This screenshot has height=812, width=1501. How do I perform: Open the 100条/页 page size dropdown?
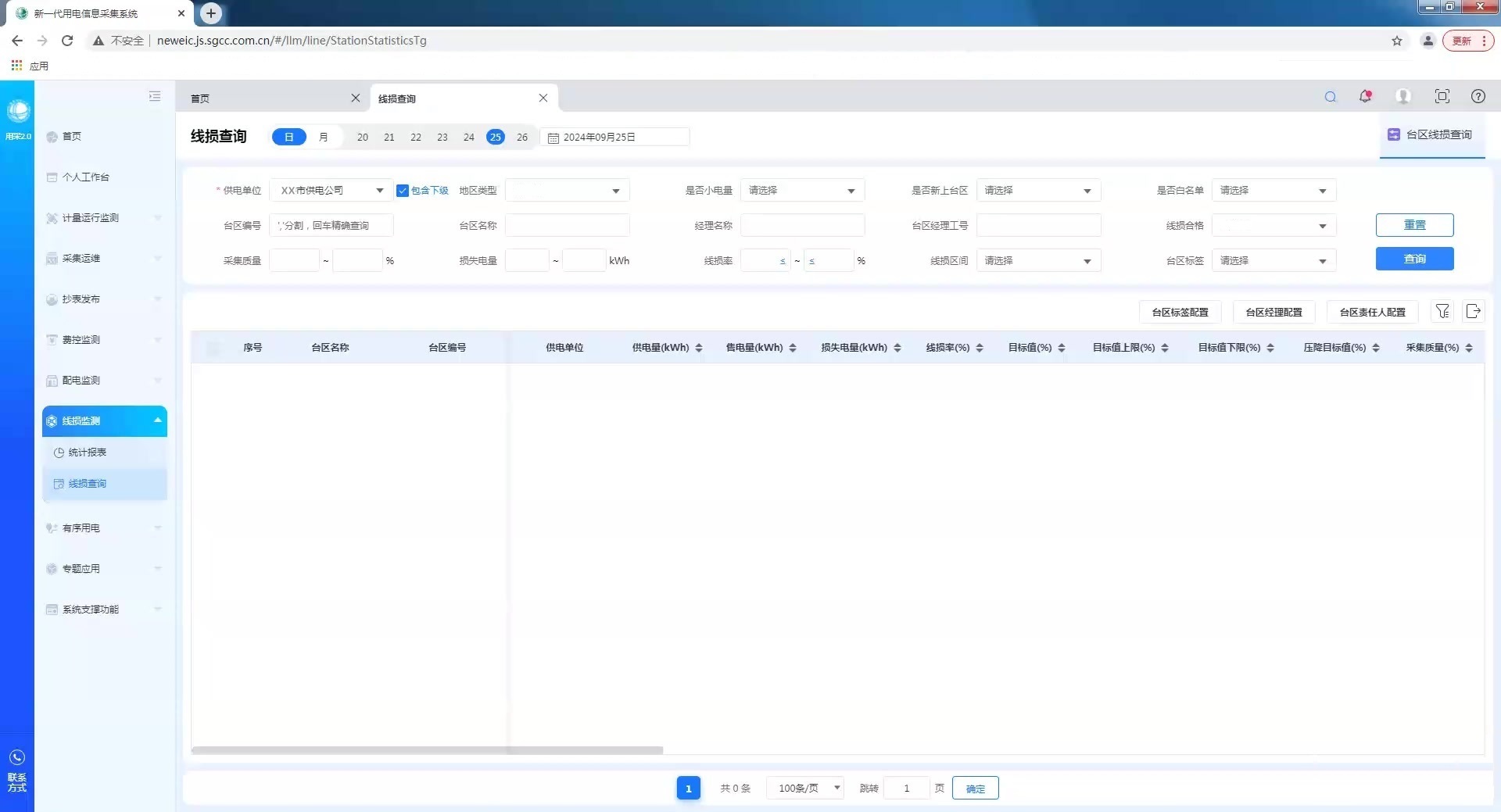pos(805,788)
